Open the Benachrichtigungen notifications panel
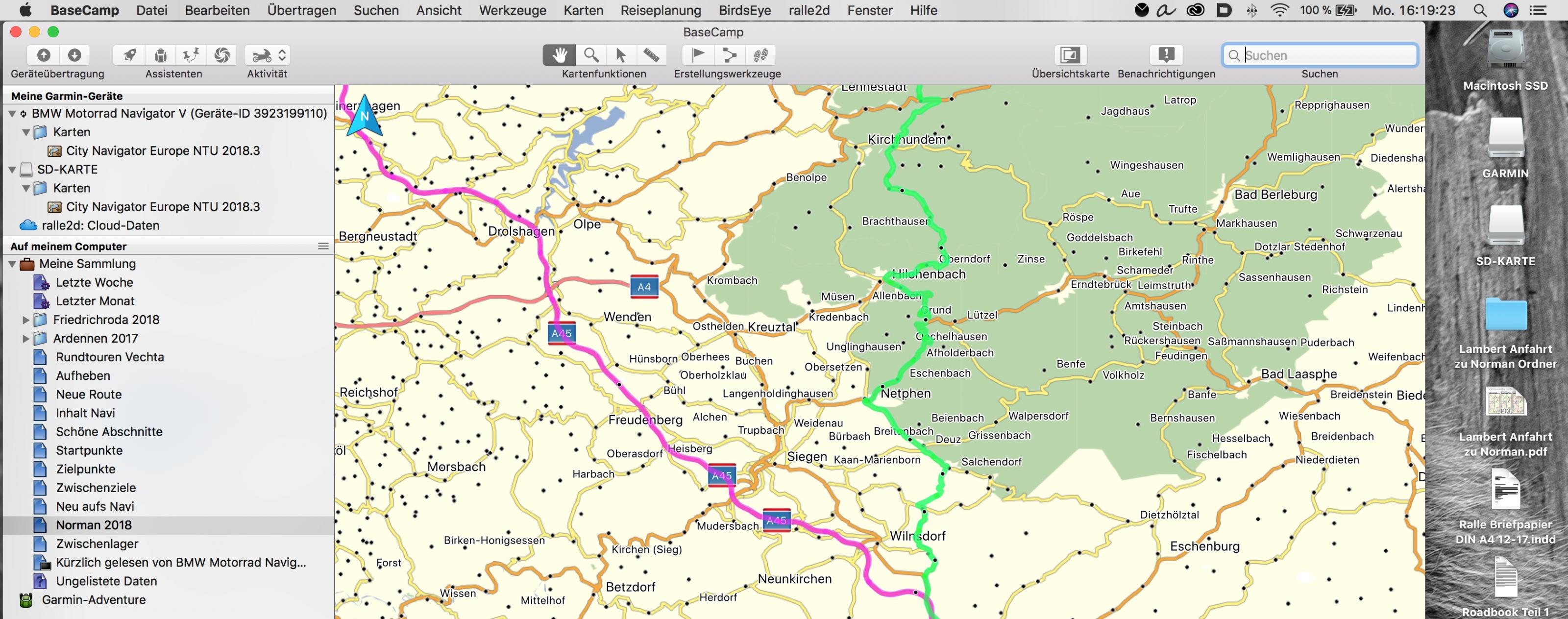1568x619 pixels. pyautogui.click(x=1166, y=55)
